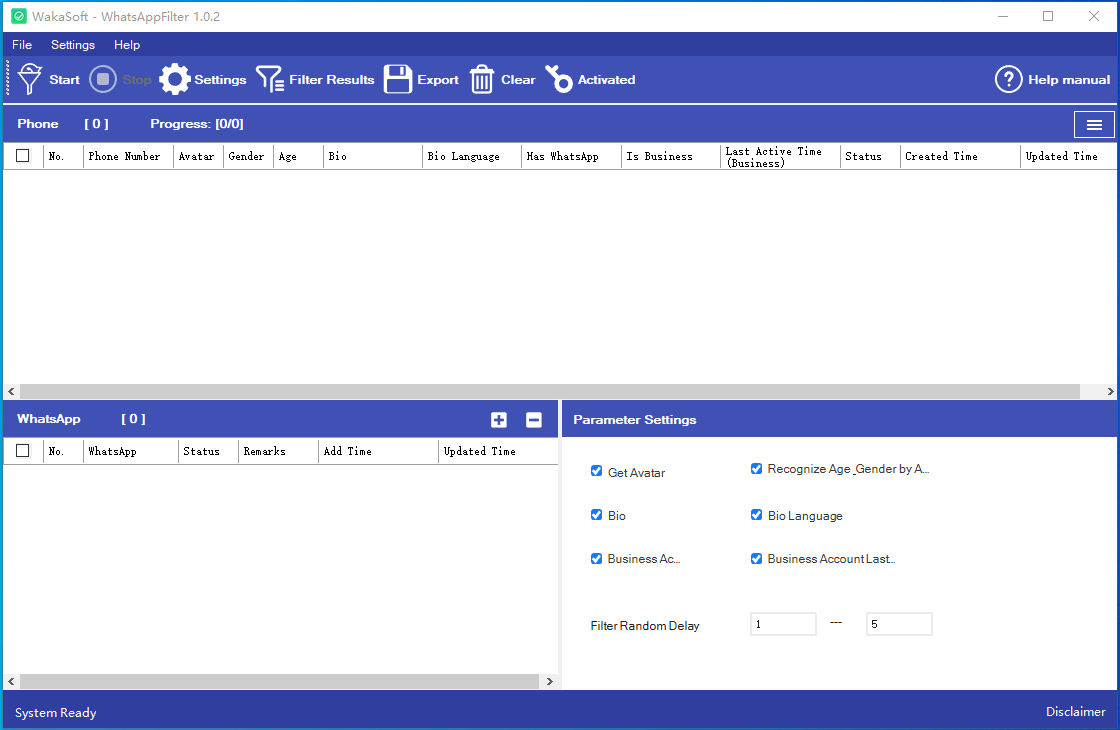Toggle Business Account Last... checkbox

pyautogui.click(x=756, y=559)
